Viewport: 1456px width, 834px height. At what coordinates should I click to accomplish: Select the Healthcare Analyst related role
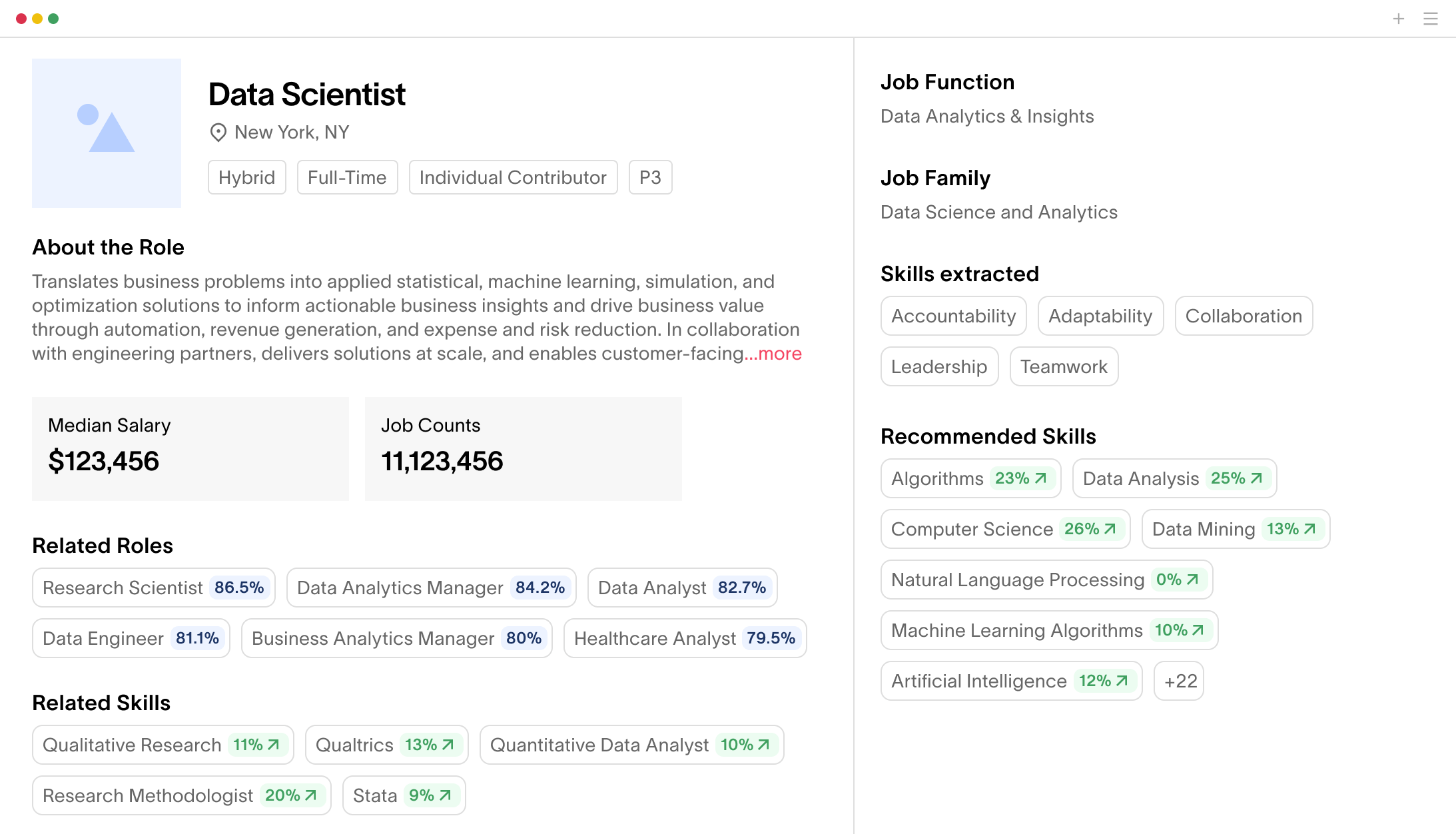tap(685, 638)
